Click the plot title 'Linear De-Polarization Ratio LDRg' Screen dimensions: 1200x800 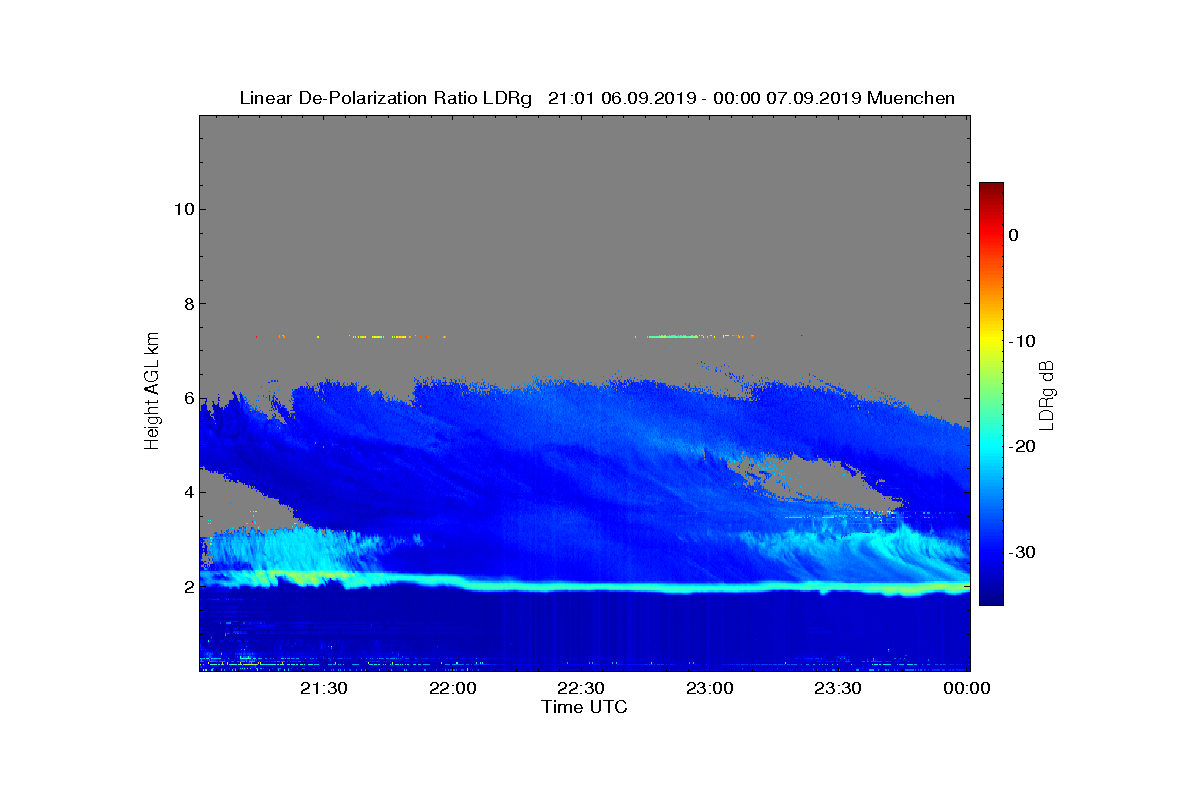[386, 98]
